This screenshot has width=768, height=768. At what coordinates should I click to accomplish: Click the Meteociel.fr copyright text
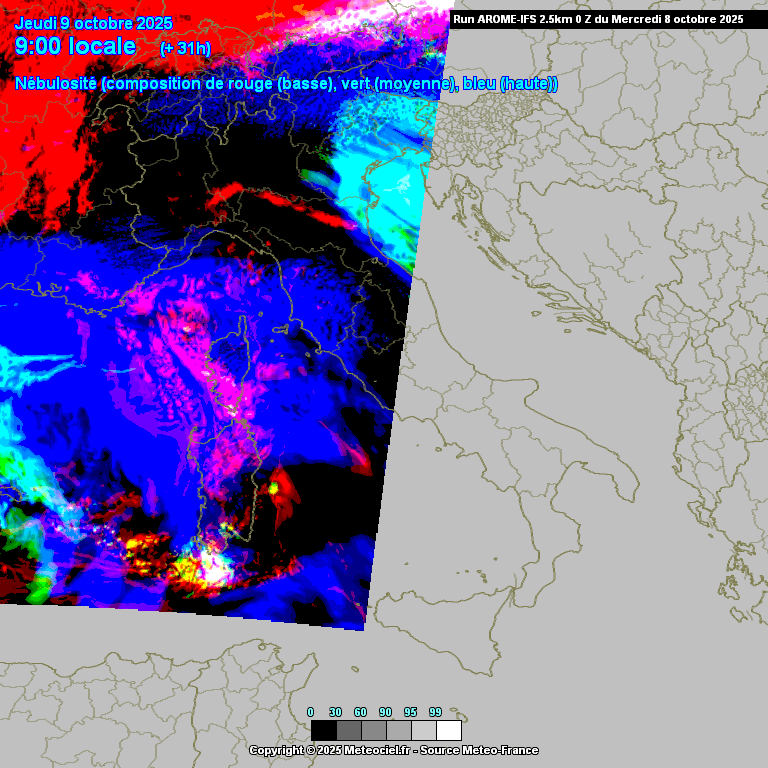tap(393, 750)
